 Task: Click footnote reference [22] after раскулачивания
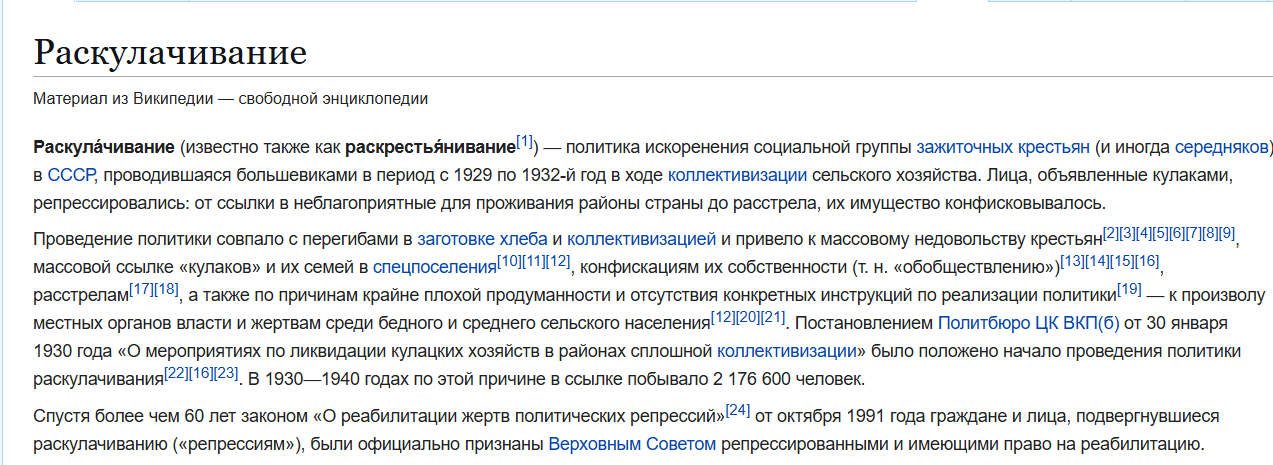[176, 372]
